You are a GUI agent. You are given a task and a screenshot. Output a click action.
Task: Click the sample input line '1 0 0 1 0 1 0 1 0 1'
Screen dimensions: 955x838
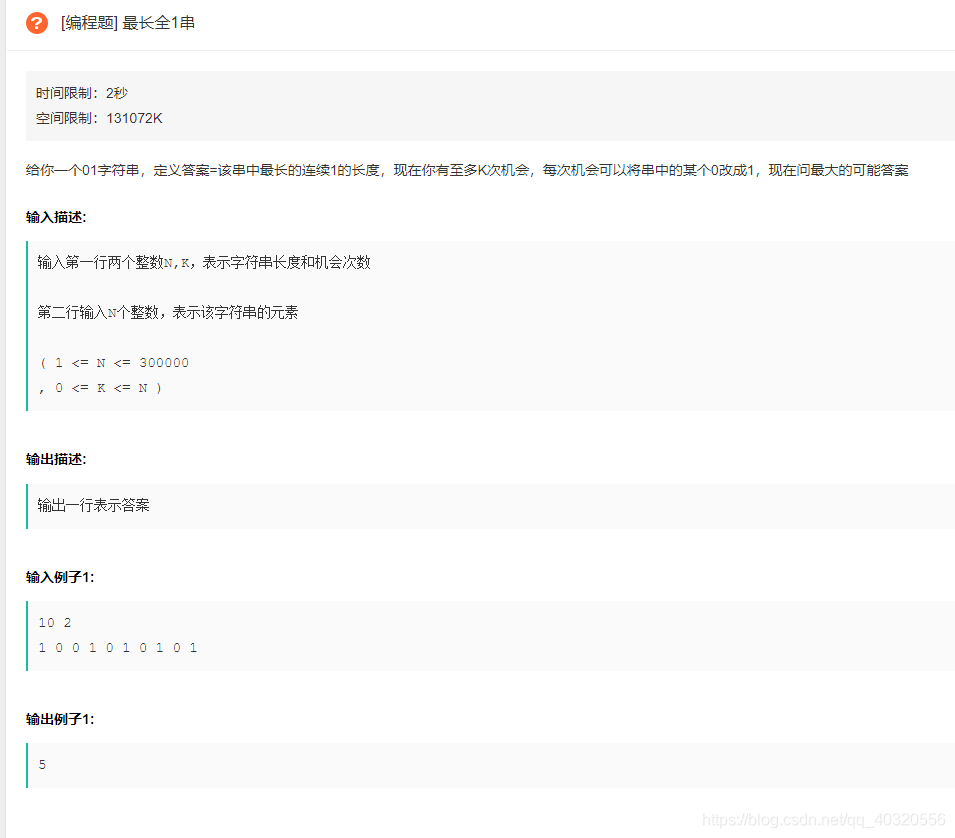tap(118, 647)
